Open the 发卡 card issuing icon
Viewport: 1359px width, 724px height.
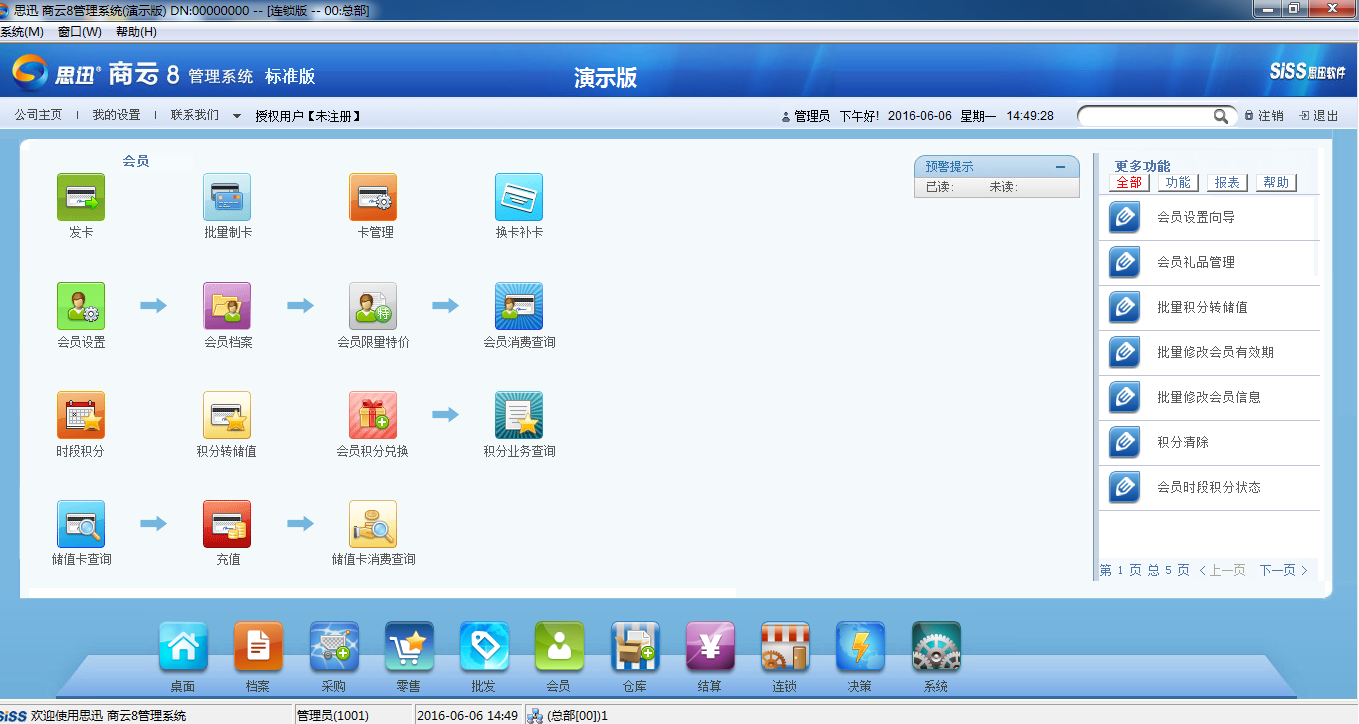tap(81, 197)
